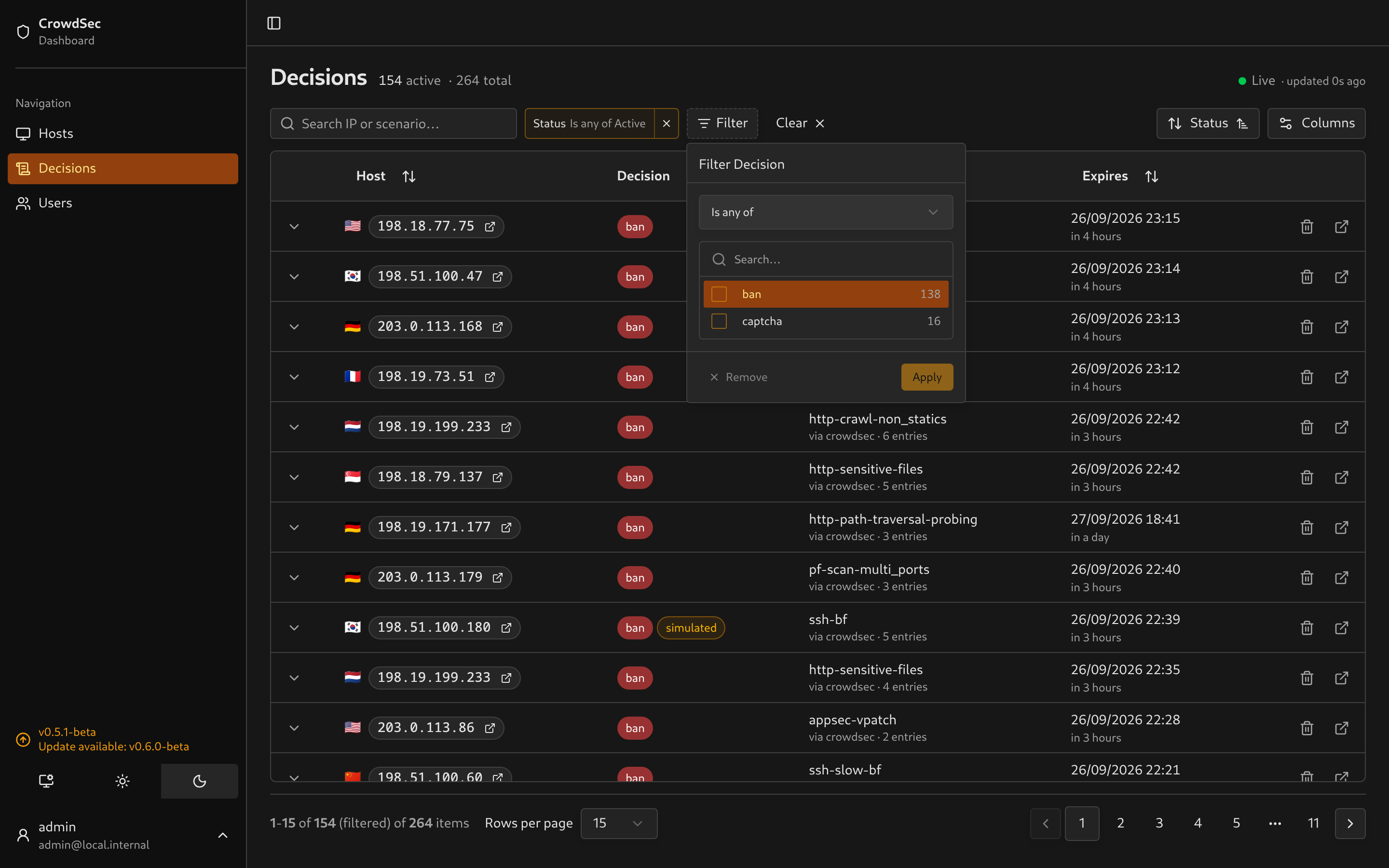Image resolution: width=1389 pixels, height=868 pixels.
Task: Open row link for 198.19.199.233 http-crawl-non_statics
Action: pos(1341,427)
